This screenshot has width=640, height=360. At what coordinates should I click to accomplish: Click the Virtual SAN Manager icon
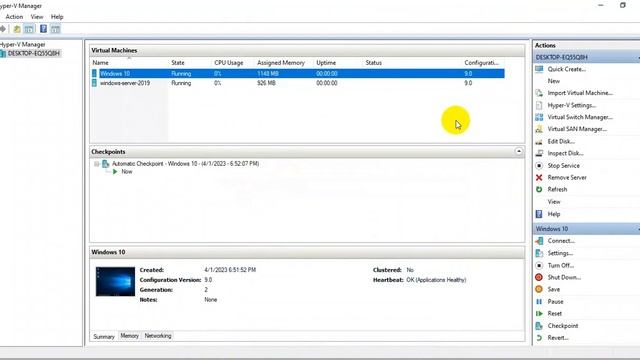pos(539,129)
